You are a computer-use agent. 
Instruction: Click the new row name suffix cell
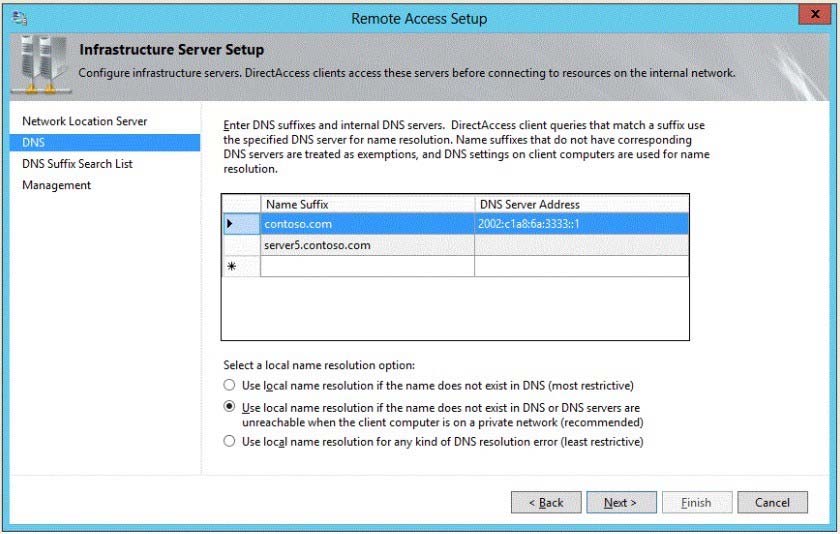pos(368,266)
